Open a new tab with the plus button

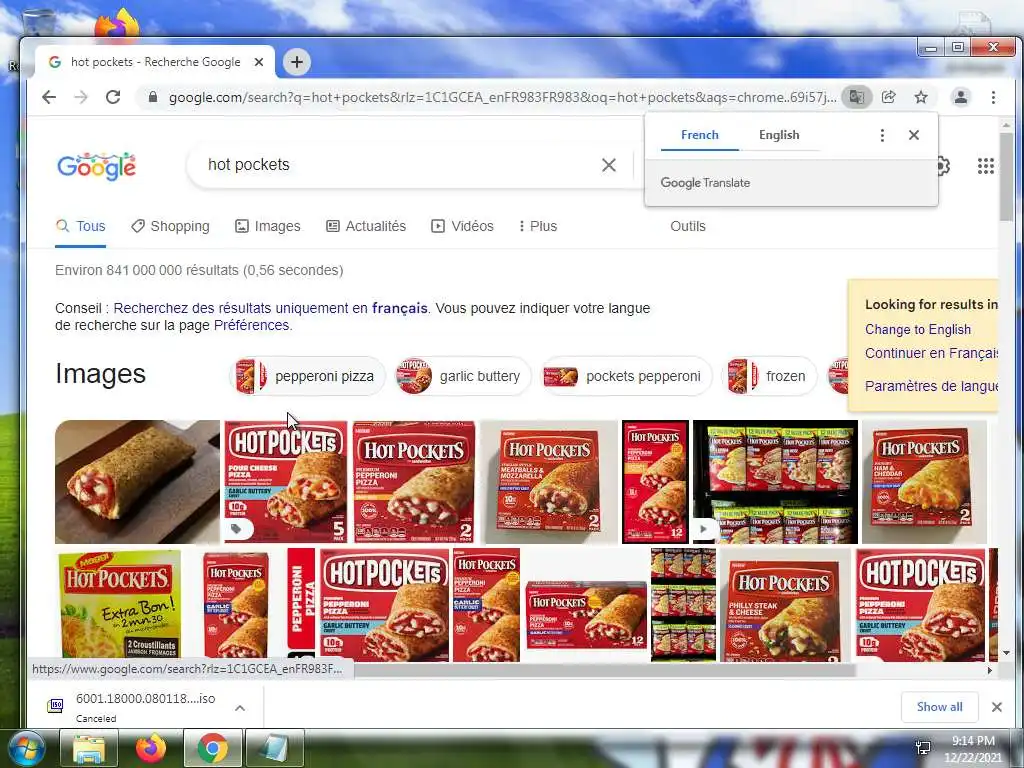(297, 62)
